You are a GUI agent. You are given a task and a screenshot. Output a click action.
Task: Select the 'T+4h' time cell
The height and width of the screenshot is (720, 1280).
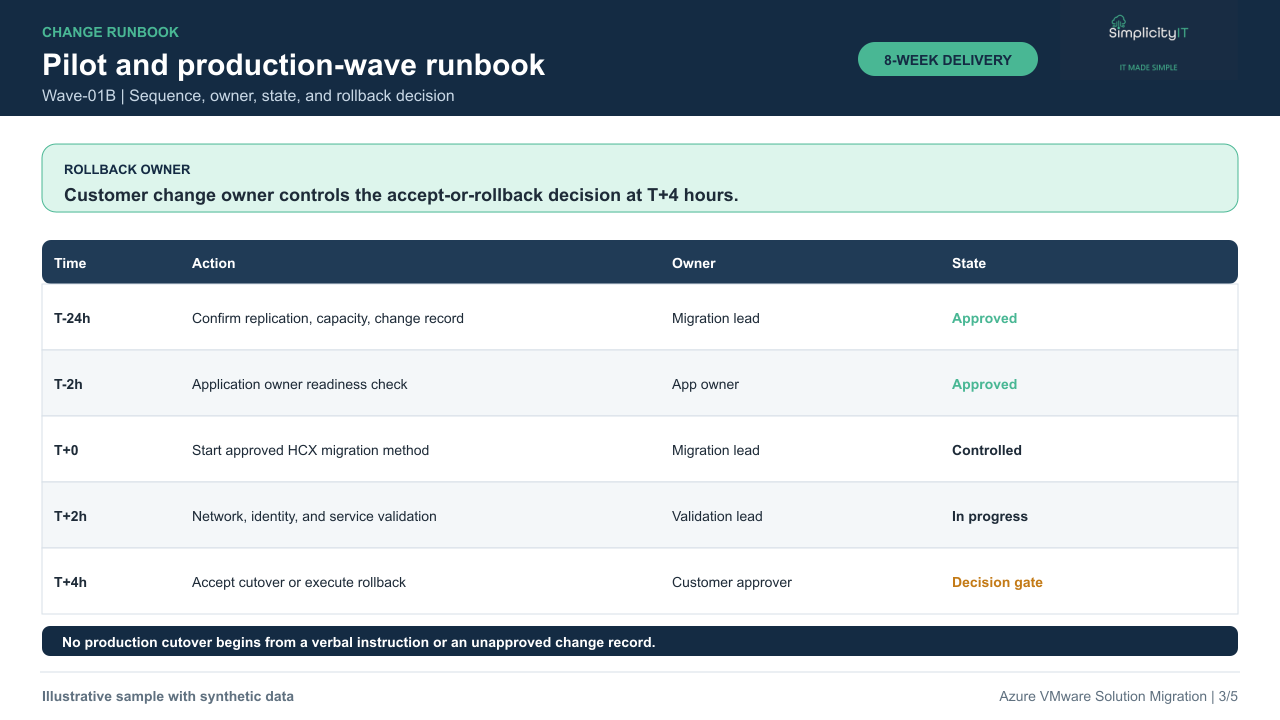click(70, 582)
